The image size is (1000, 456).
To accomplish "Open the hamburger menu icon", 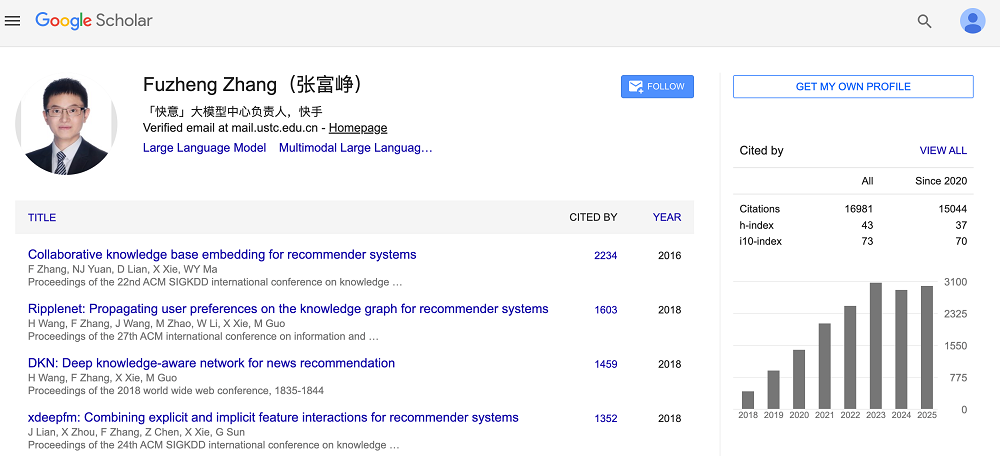I will [13, 21].
